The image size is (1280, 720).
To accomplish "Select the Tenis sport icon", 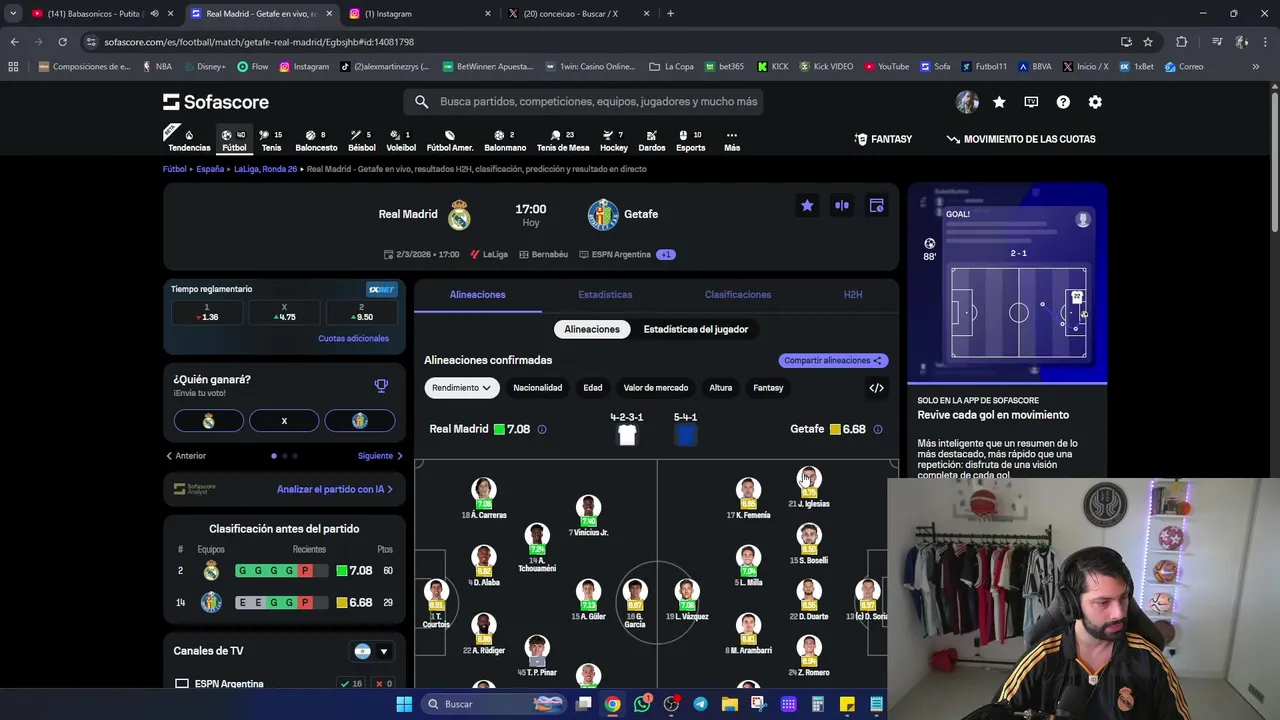I will (x=271, y=140).
